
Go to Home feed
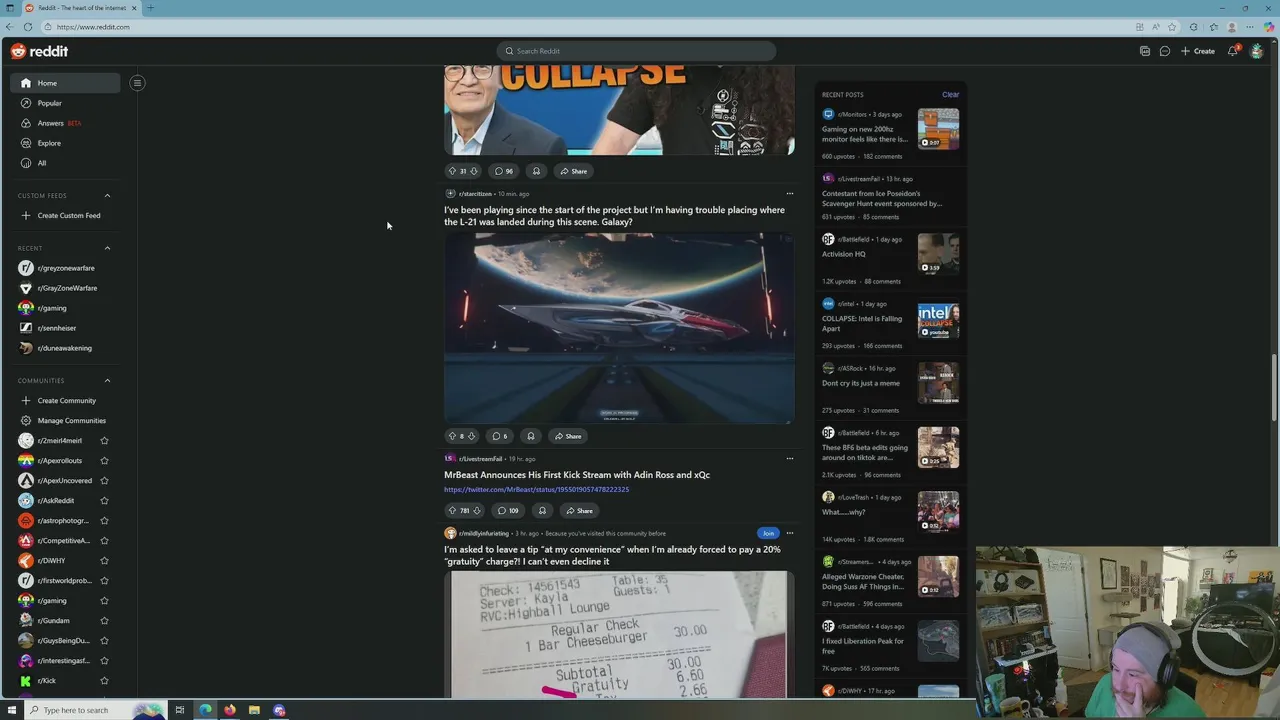coord(66,83)
